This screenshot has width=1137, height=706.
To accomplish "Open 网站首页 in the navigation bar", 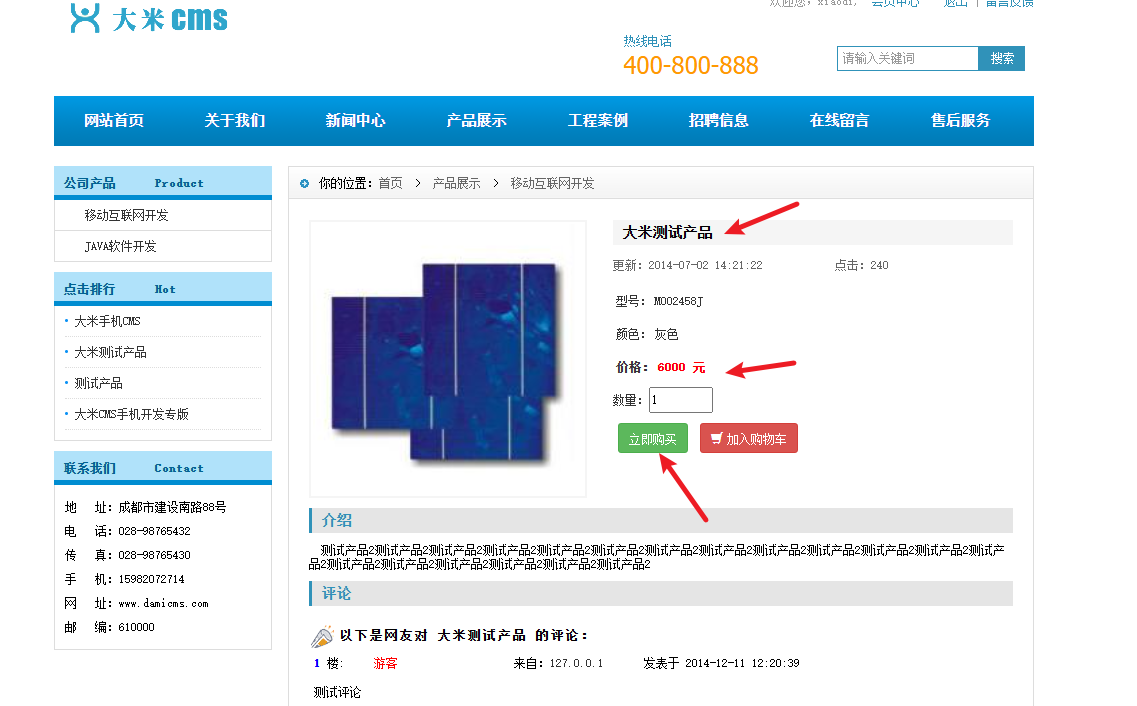I will point(114,121).
